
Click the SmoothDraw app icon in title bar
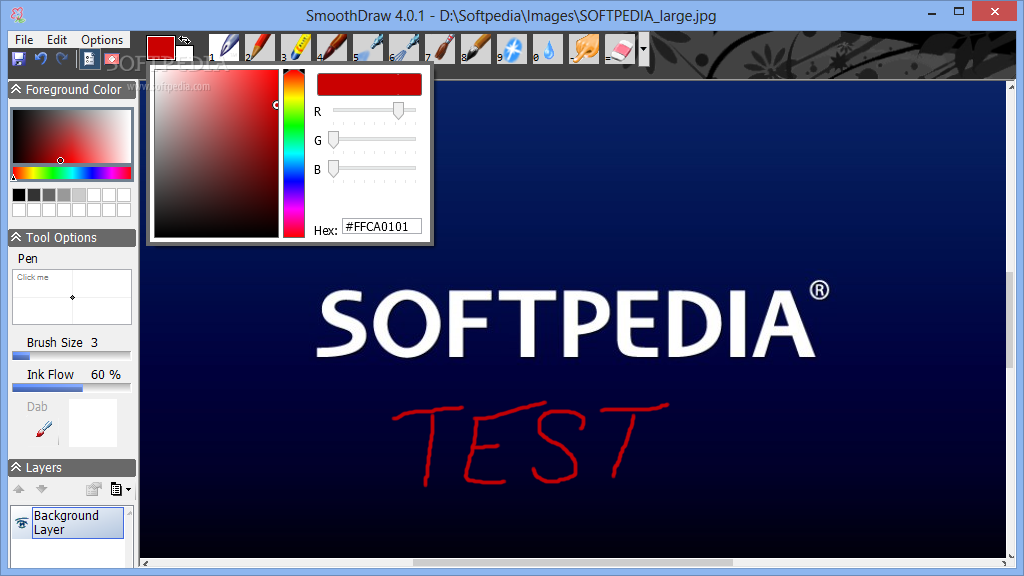[18, 14]
